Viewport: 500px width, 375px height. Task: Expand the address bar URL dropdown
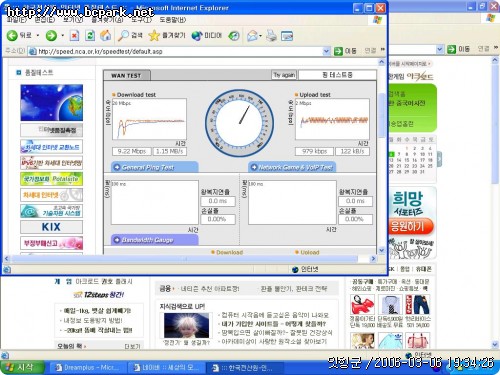pyautogui.click(x=327, y=51)
